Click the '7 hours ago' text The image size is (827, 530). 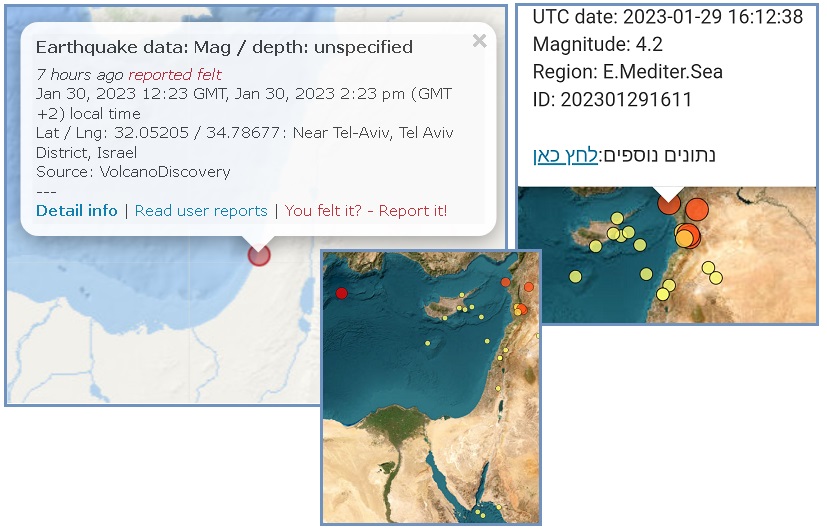point(80,74)
